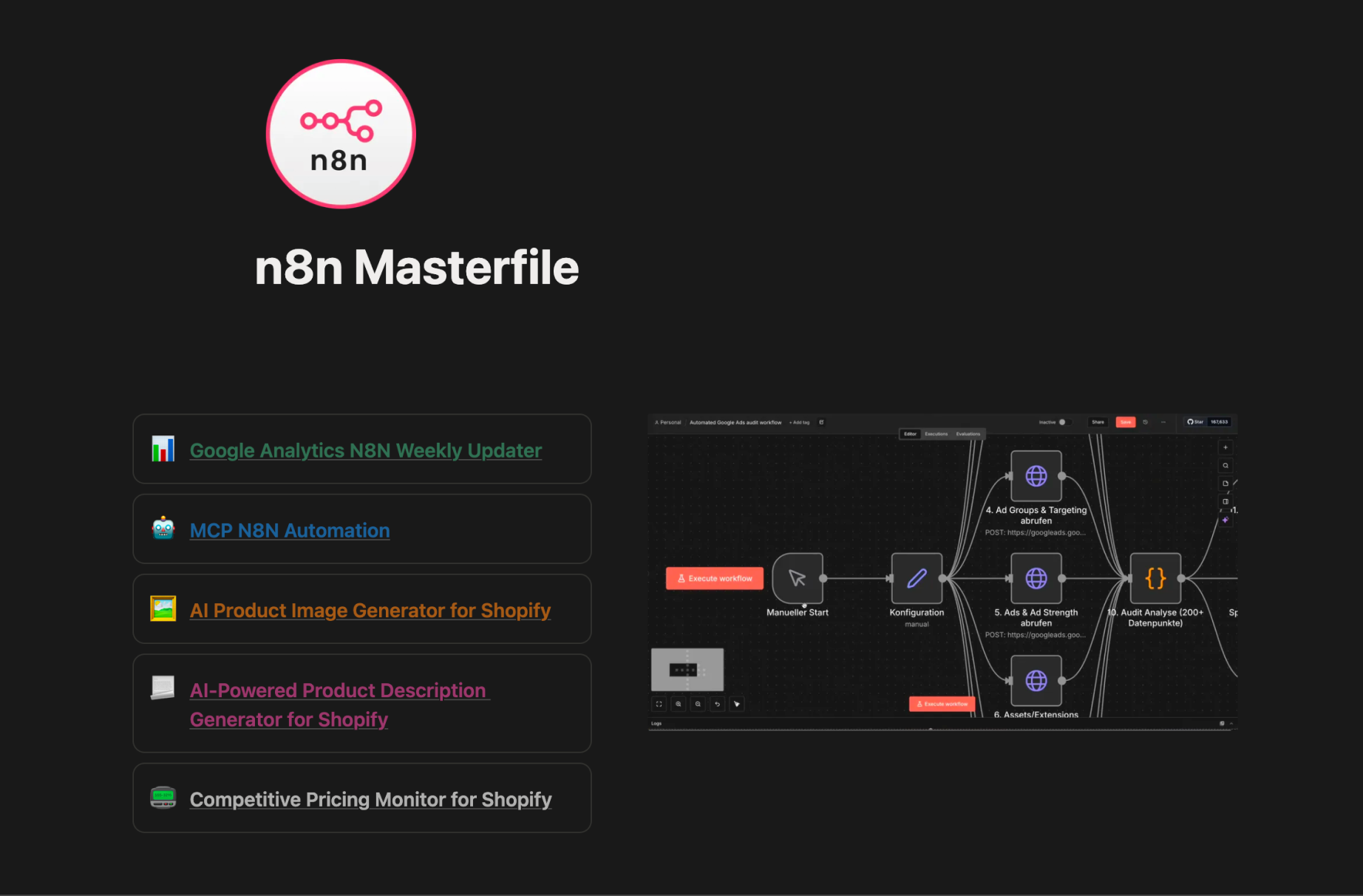Switch to the Executions tab
Viewport: 1363px width, 896px height.
(936, 434)
